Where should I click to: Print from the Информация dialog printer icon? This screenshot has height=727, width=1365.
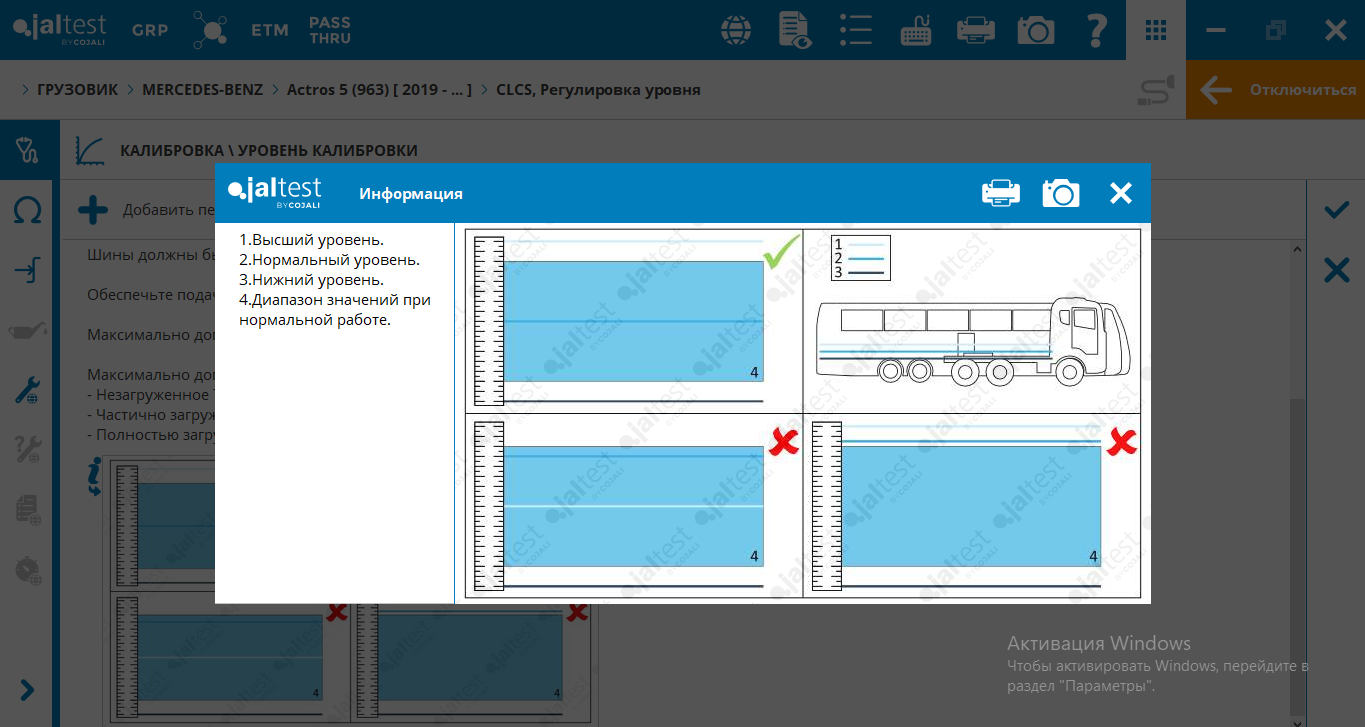(1001, 193)
